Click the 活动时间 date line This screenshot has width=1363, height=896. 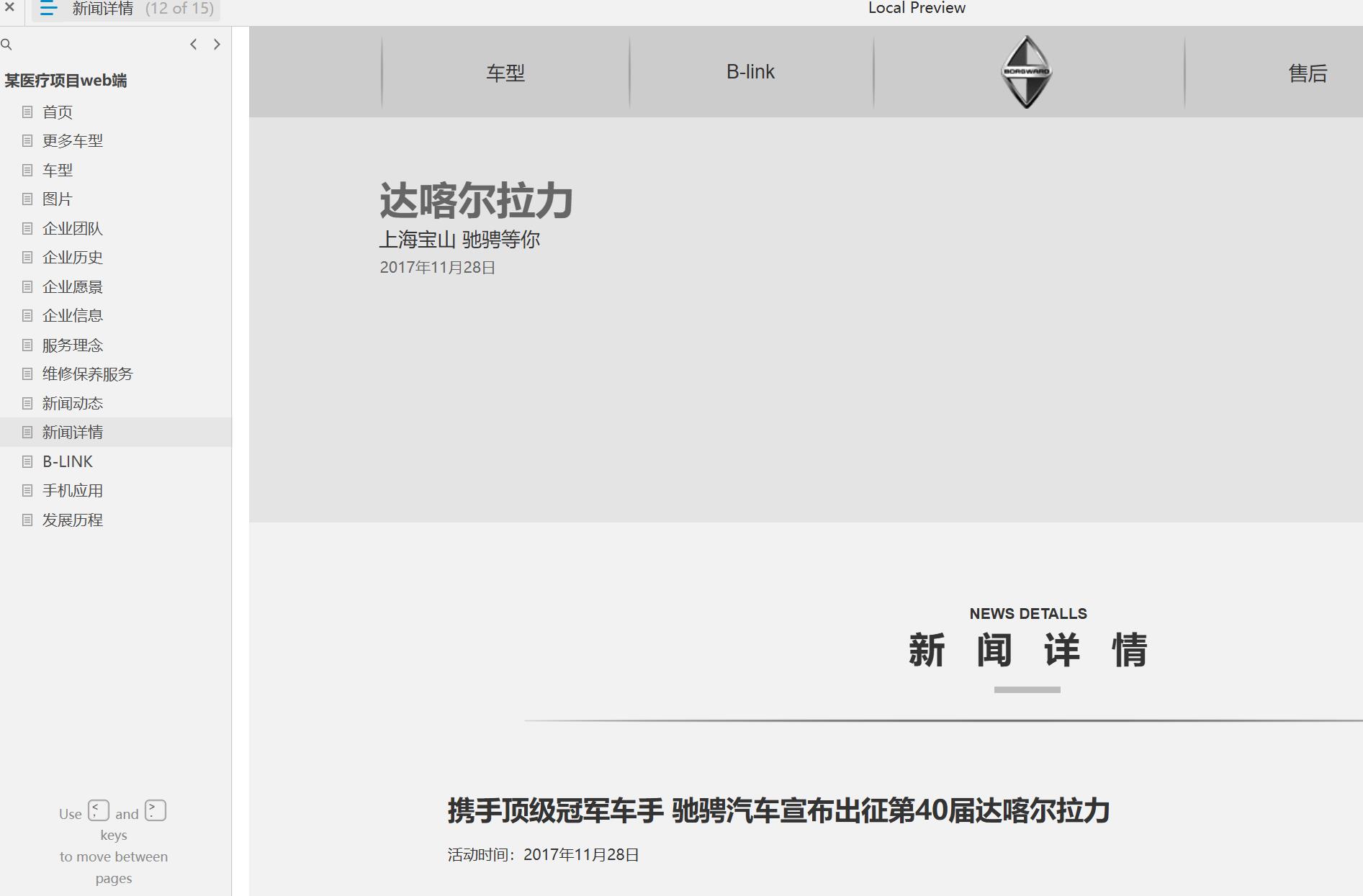(x=543, y=855)
